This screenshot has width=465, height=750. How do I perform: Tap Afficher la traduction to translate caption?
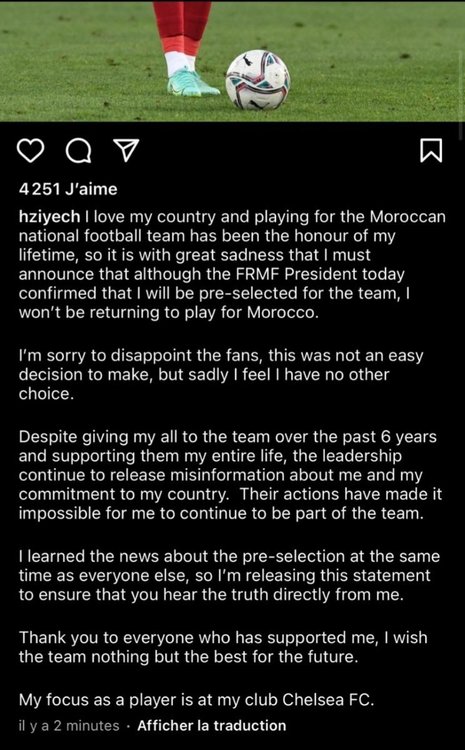[x=211, y=726]
